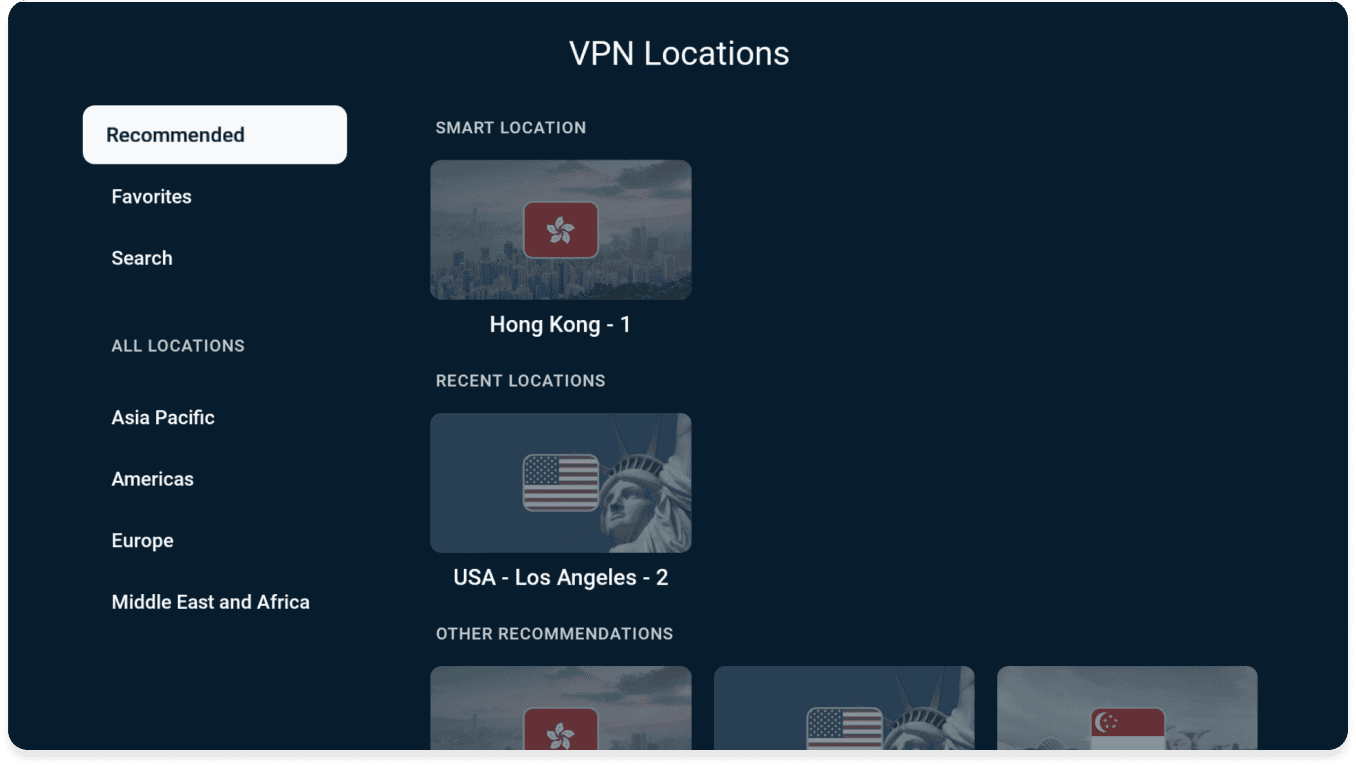Open the Europe locations list
This screenshot has height=766, width=1356.
pyautogui.click(x=142, y=541)
